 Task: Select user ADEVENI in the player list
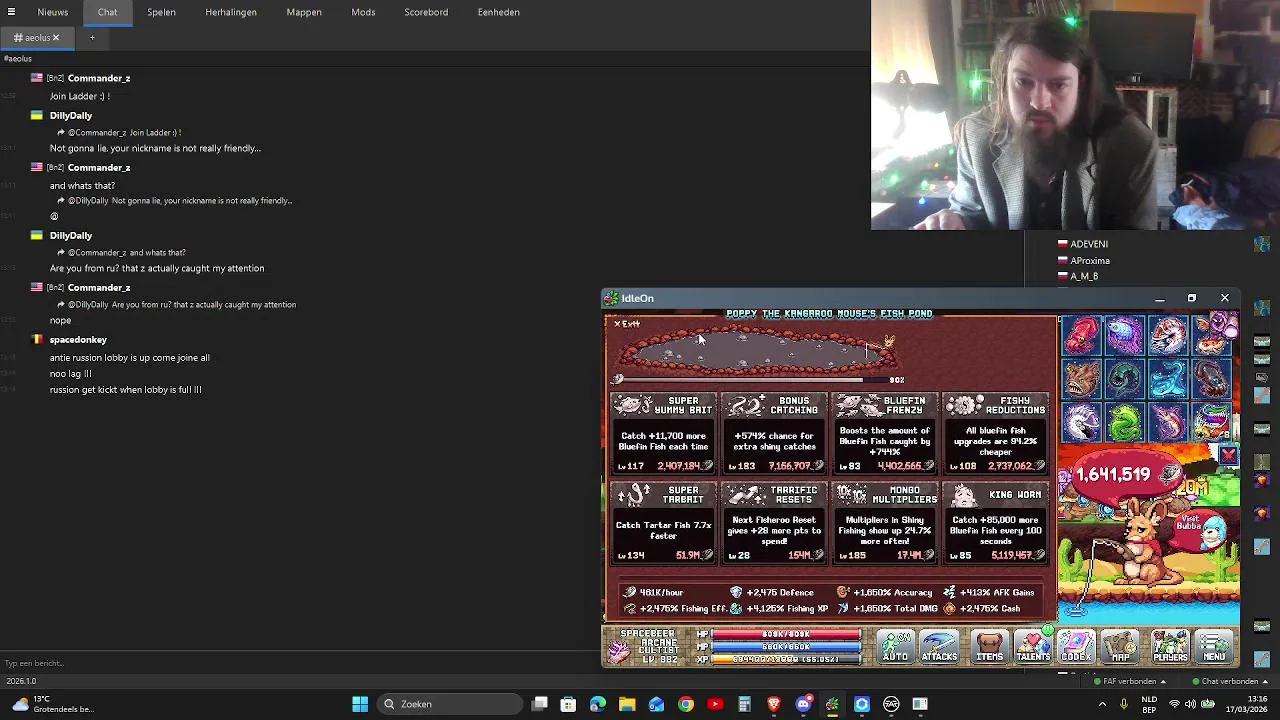coord(1089,244)
